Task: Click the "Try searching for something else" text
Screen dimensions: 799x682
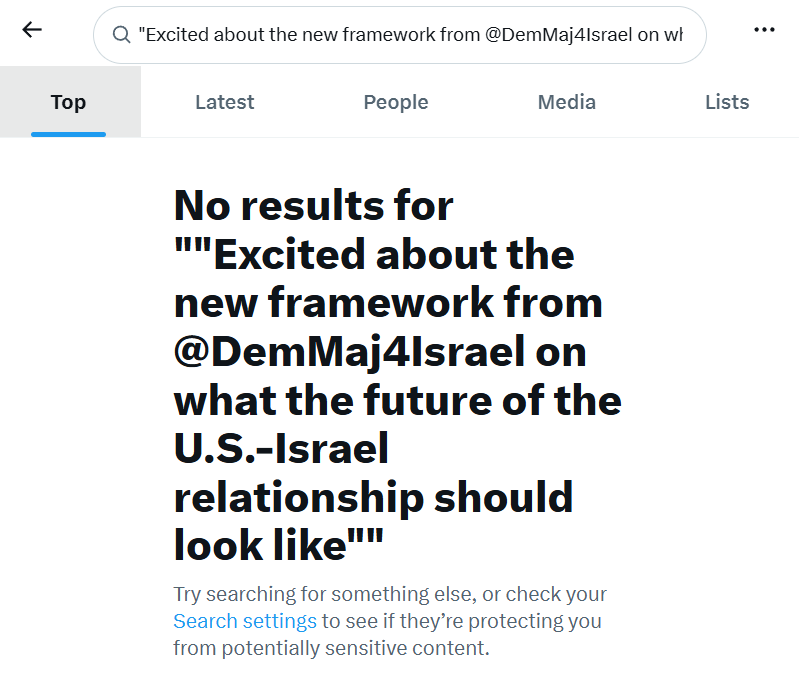Action: tap(324, 594)
